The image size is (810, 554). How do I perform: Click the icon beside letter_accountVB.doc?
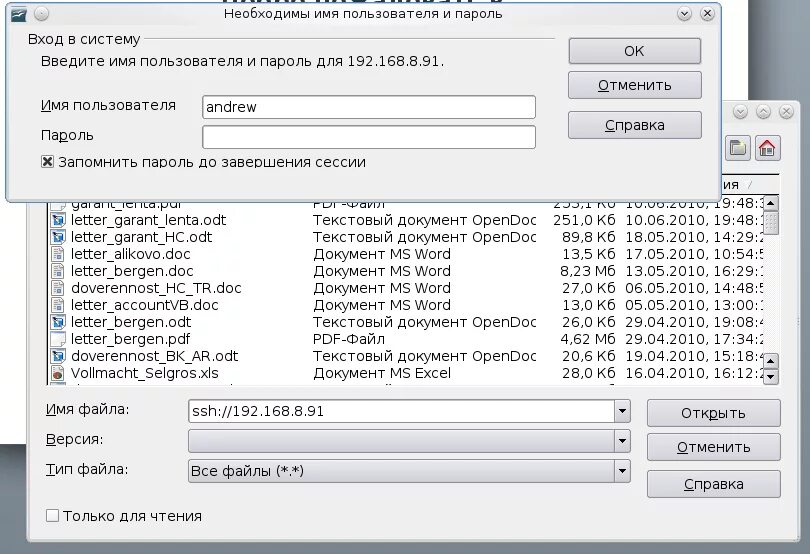pyautogui.click(x=58, y=305)
